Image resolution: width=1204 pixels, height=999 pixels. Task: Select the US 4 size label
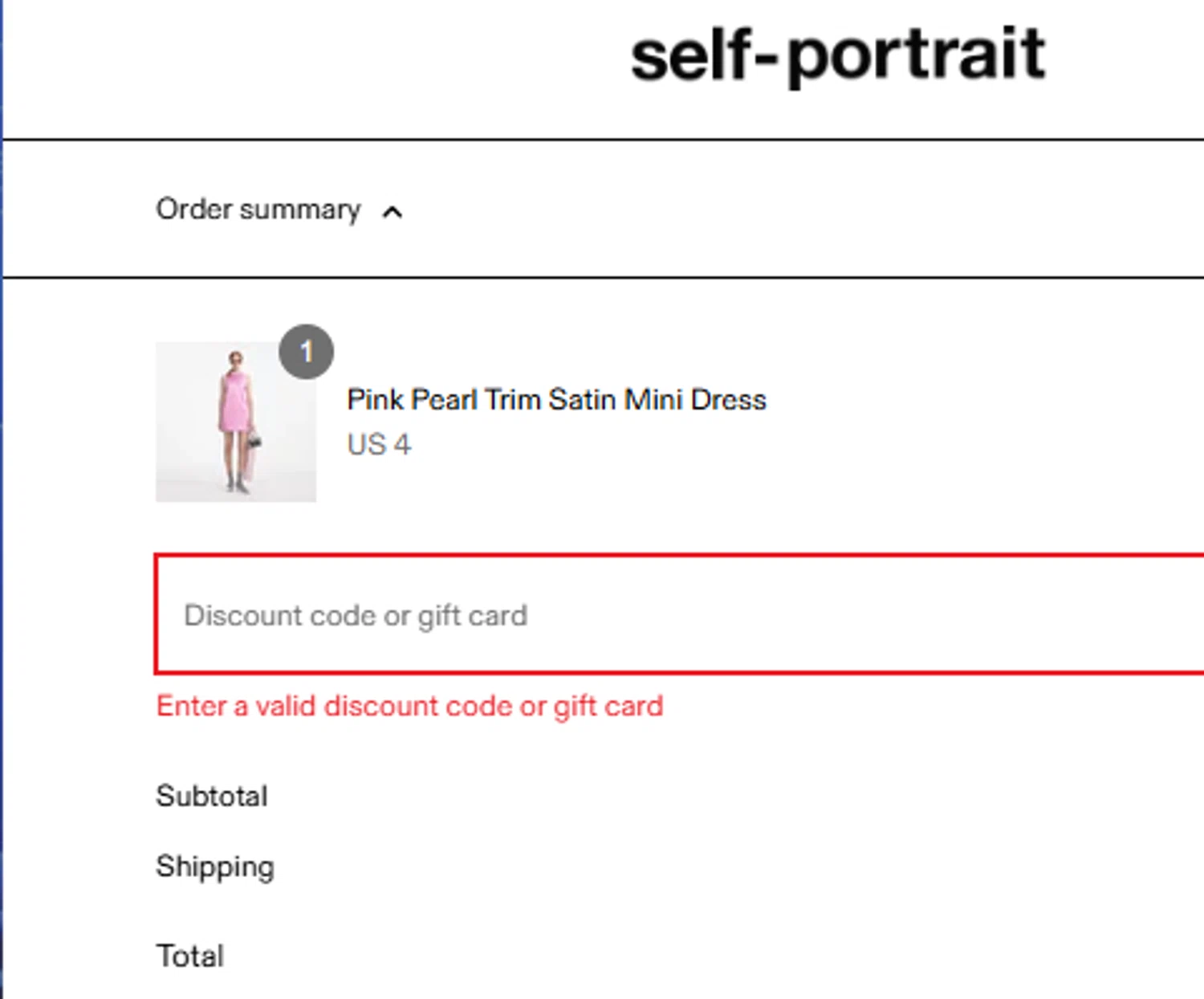coord(379,445)
